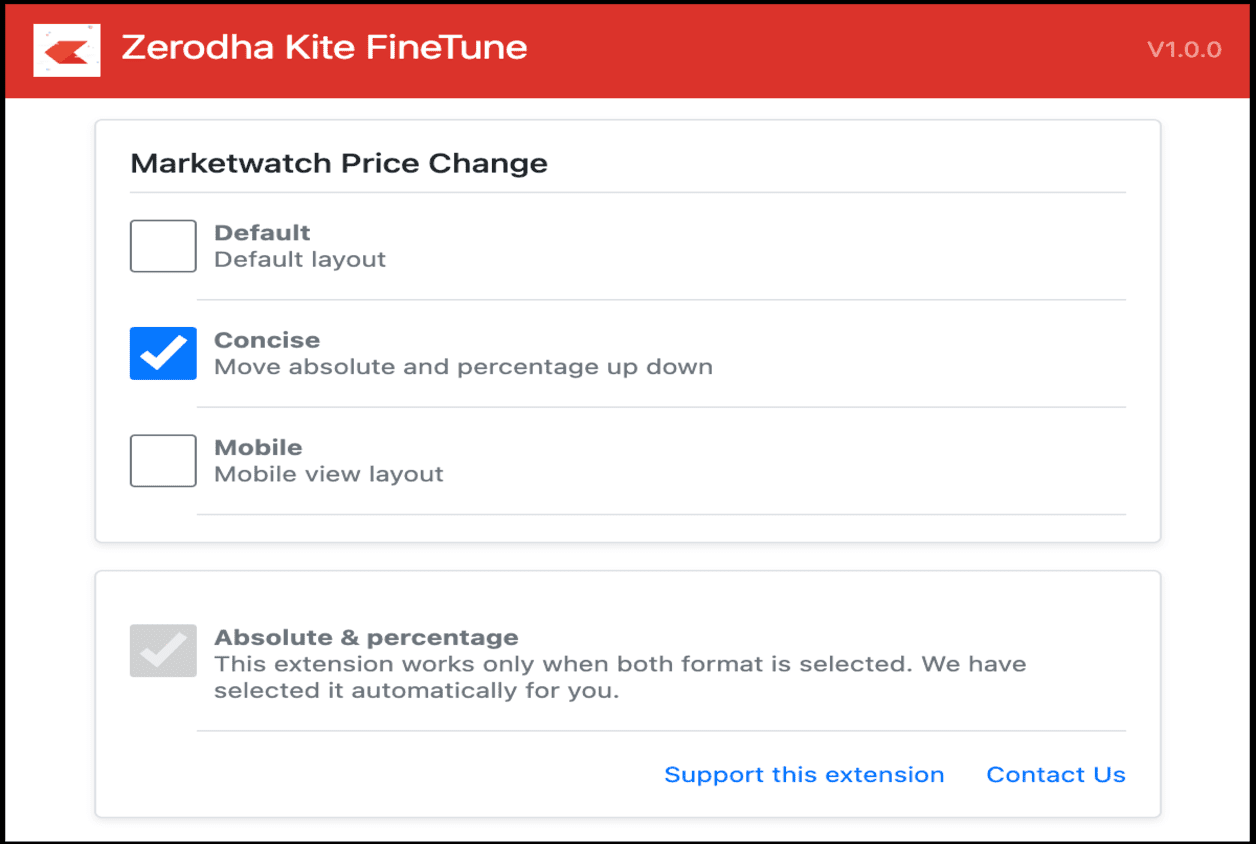Viewport: 1256px width, 844px height.
Task: Open the Contact Us link
Action: (x=1056, y=775)
